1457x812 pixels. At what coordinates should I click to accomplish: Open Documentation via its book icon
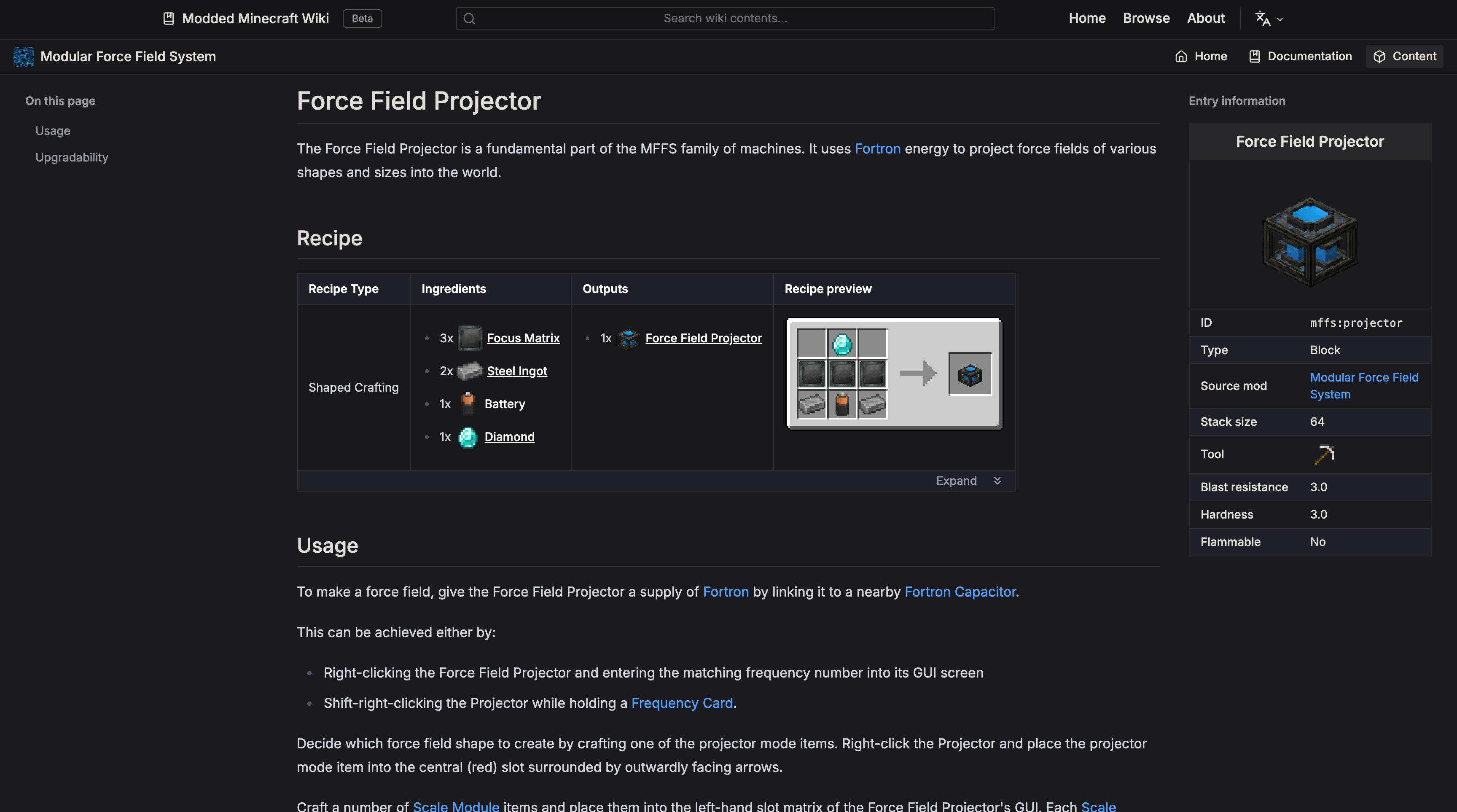click(1255, 56)
